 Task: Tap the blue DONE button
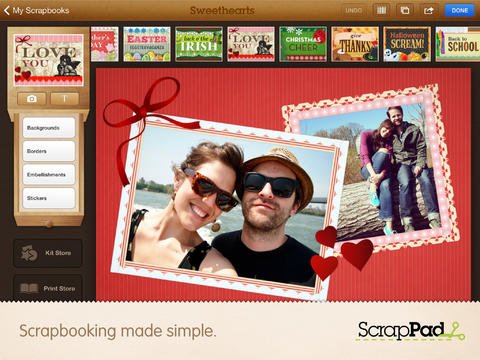coord(459,11)
